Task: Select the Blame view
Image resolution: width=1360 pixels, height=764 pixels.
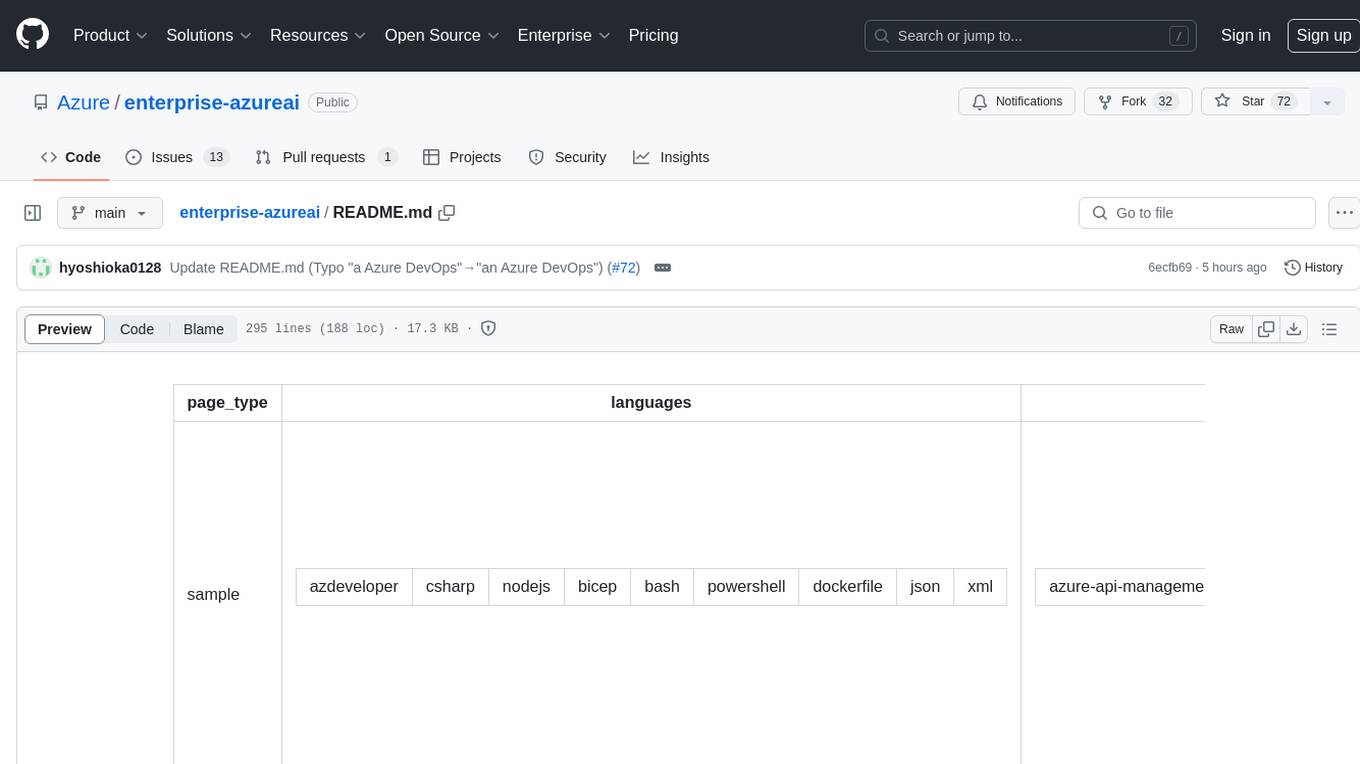Action: pyautogui.click(x=203, y=329)
